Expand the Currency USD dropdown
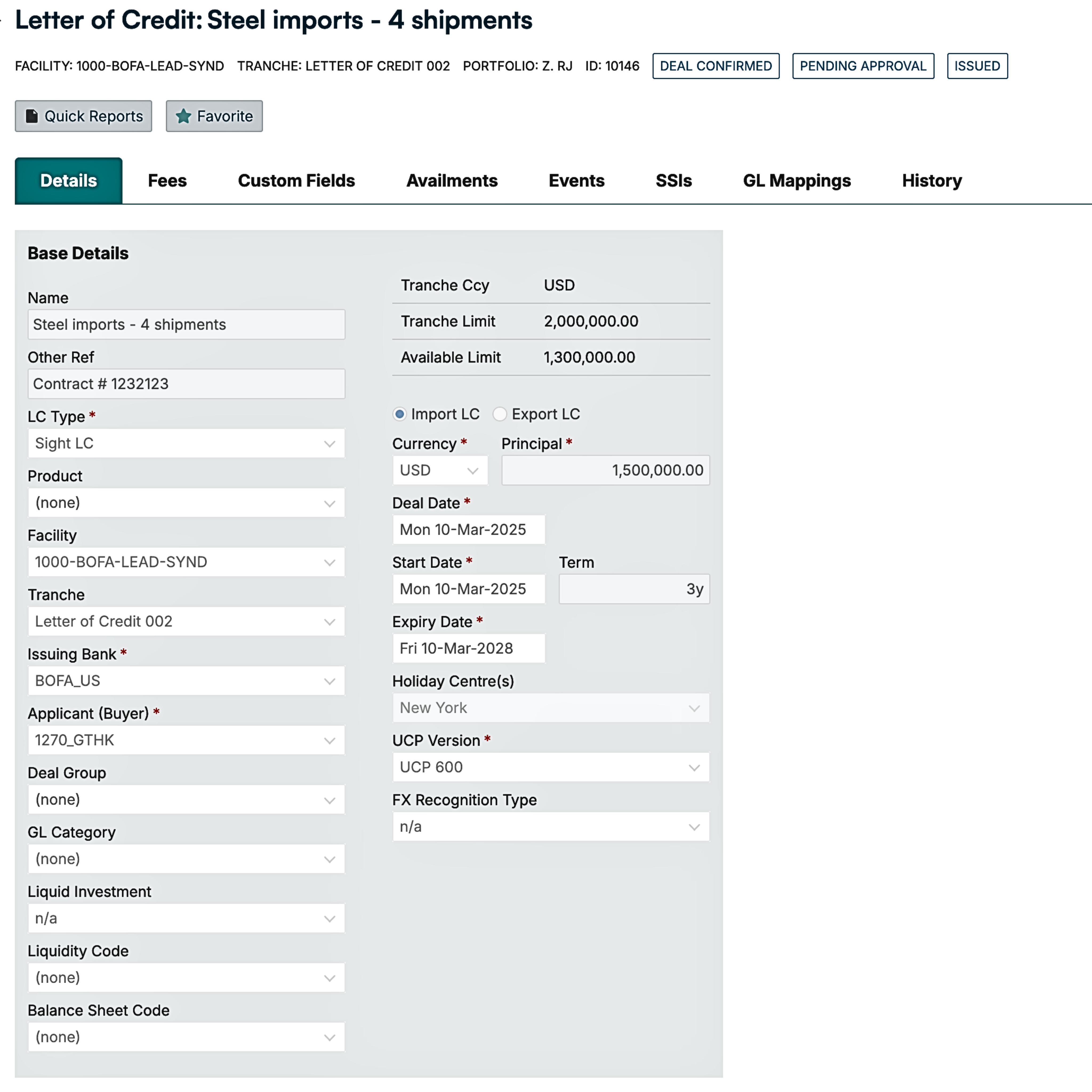Image resolution: width=1092 pixels, height=1092 pixels. click(x=440, y=470)
